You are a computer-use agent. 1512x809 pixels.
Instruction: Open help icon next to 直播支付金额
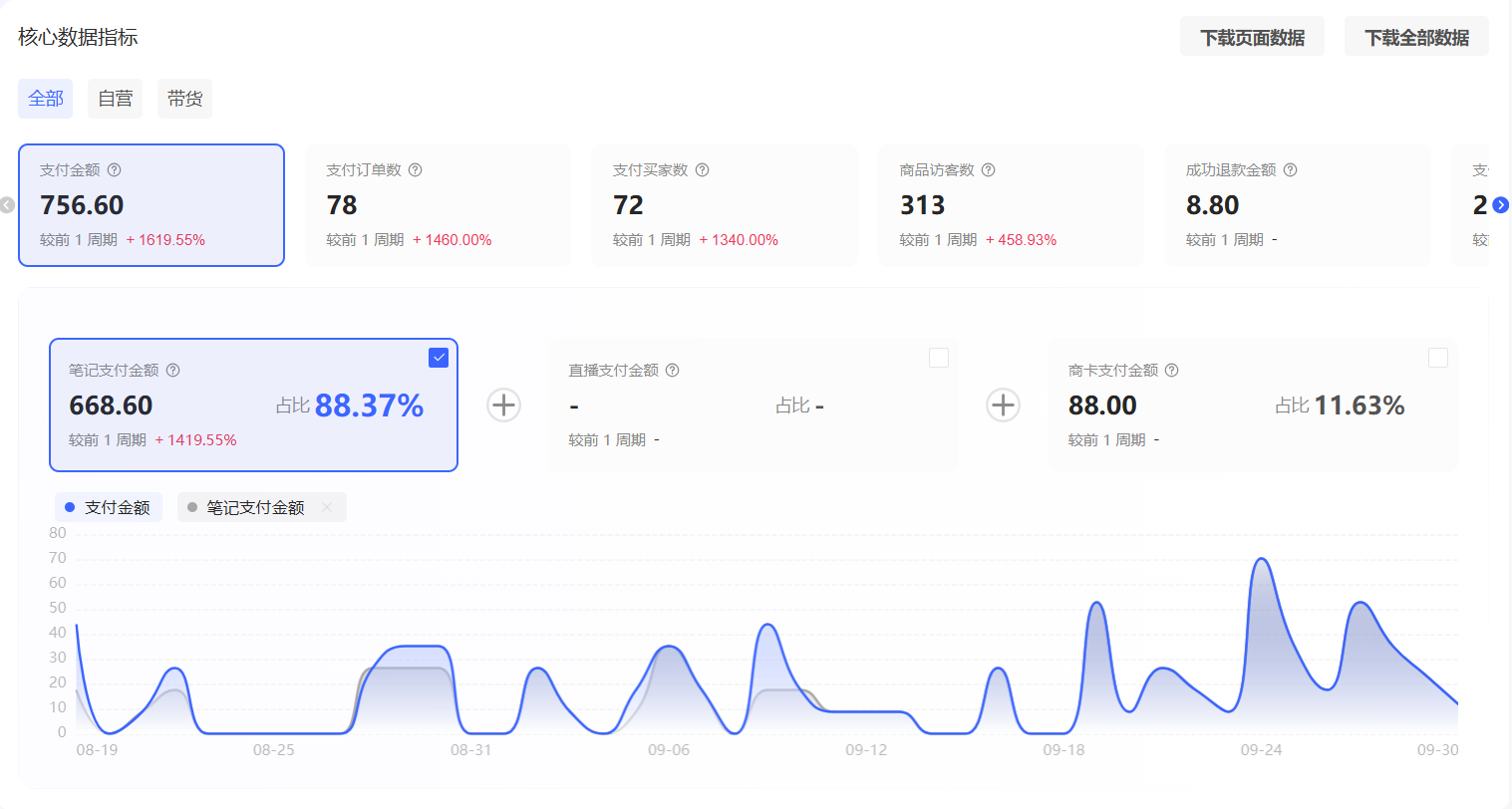[673, 371]
